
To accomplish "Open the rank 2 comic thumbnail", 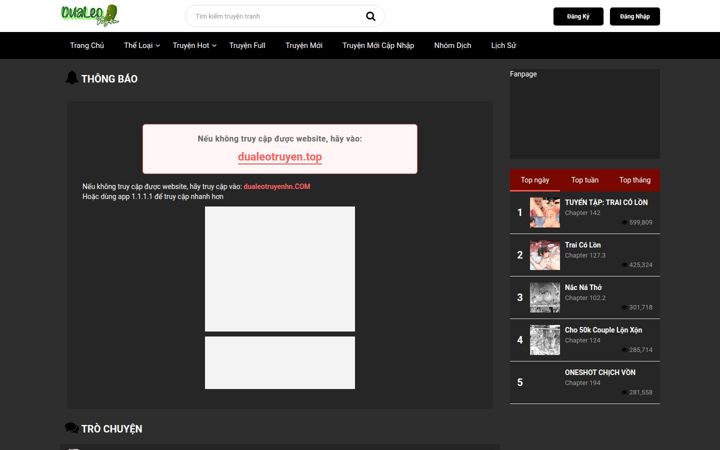I will 545,255.
